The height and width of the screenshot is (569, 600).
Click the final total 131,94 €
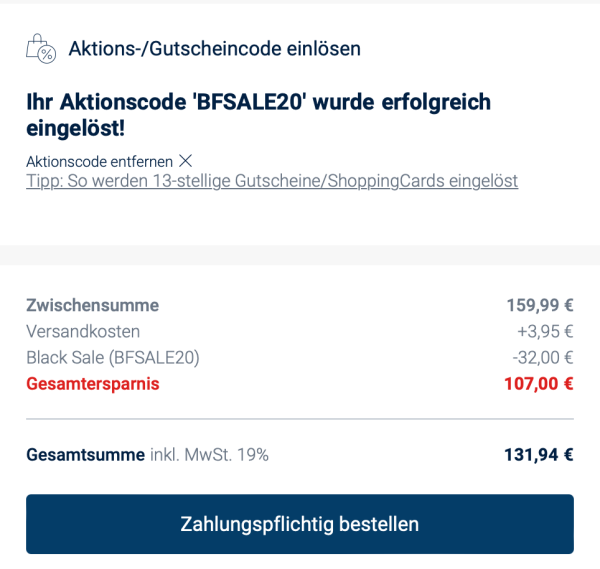[539, 455]
